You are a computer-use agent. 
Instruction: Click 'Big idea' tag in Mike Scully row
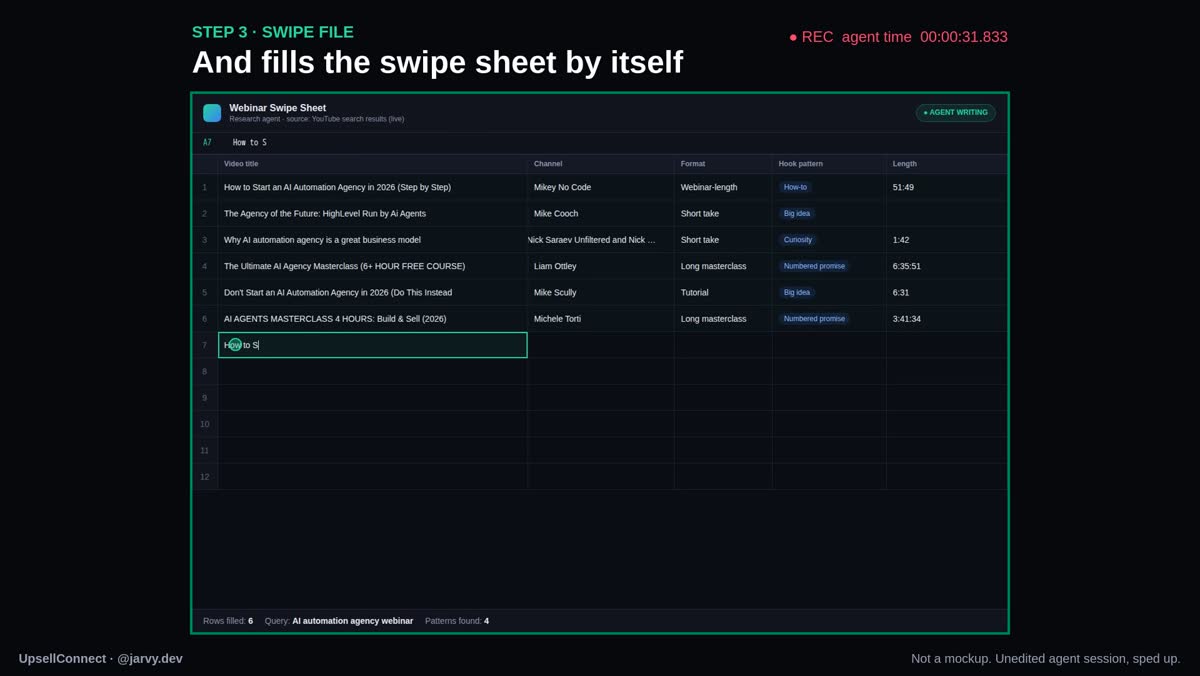click(797, 293)
